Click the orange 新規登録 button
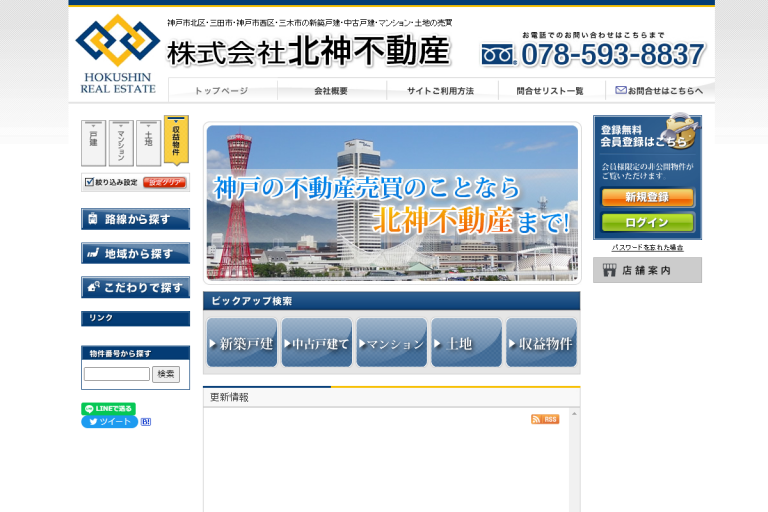 [x=647, y=197]
